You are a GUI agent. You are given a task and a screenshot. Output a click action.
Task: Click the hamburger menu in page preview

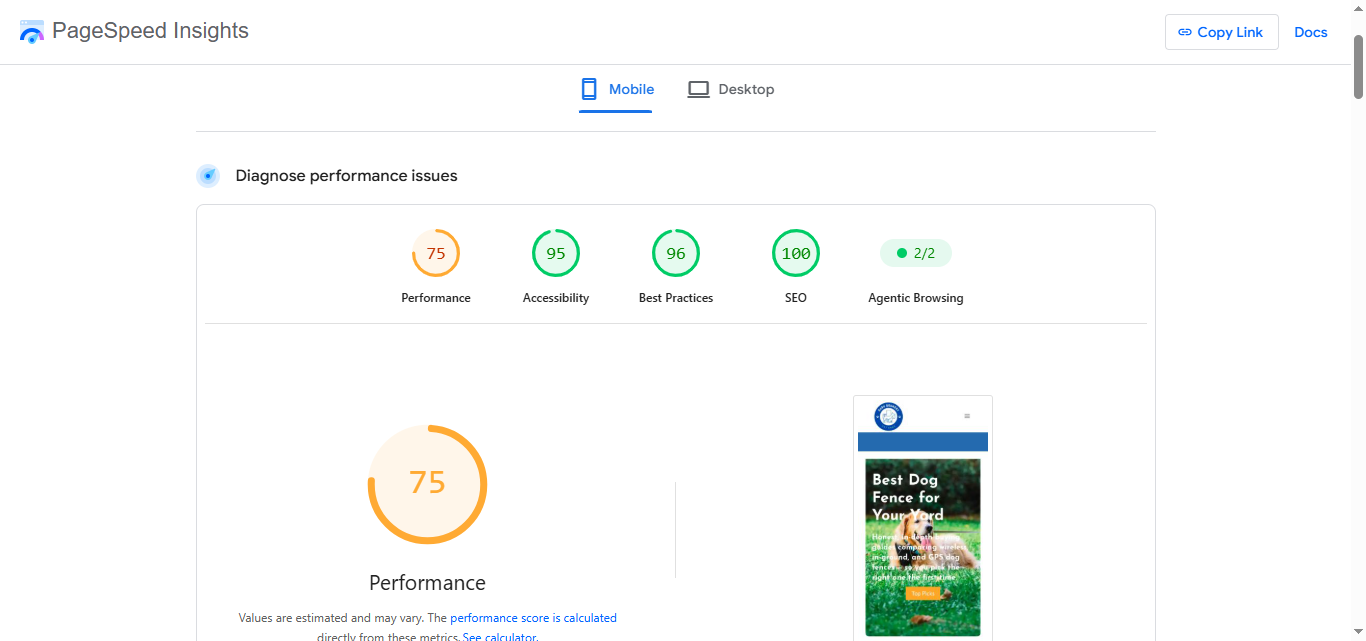point(967,416)
